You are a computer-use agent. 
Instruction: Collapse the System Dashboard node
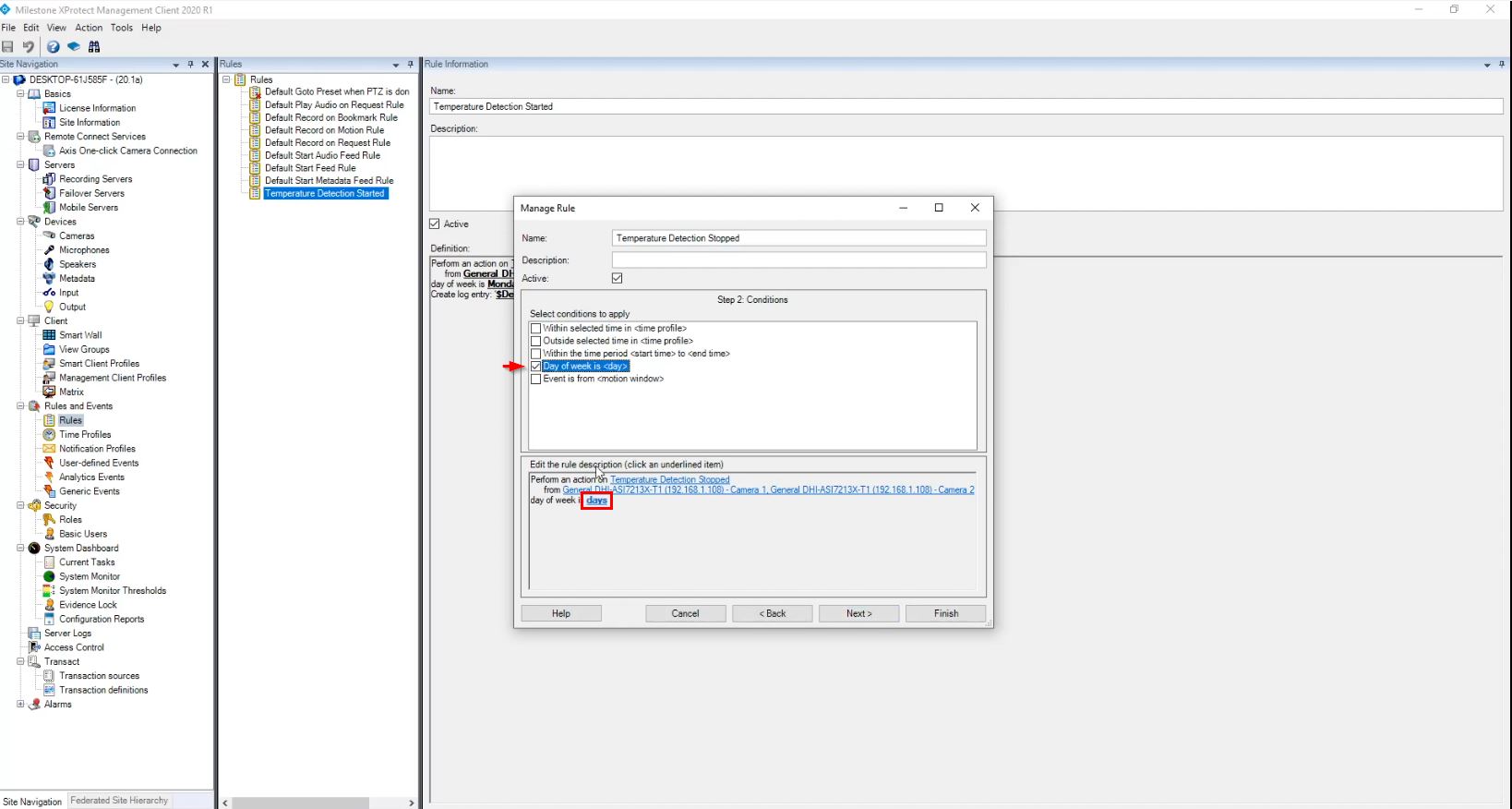pyautogui.click(x=20, y=549)
